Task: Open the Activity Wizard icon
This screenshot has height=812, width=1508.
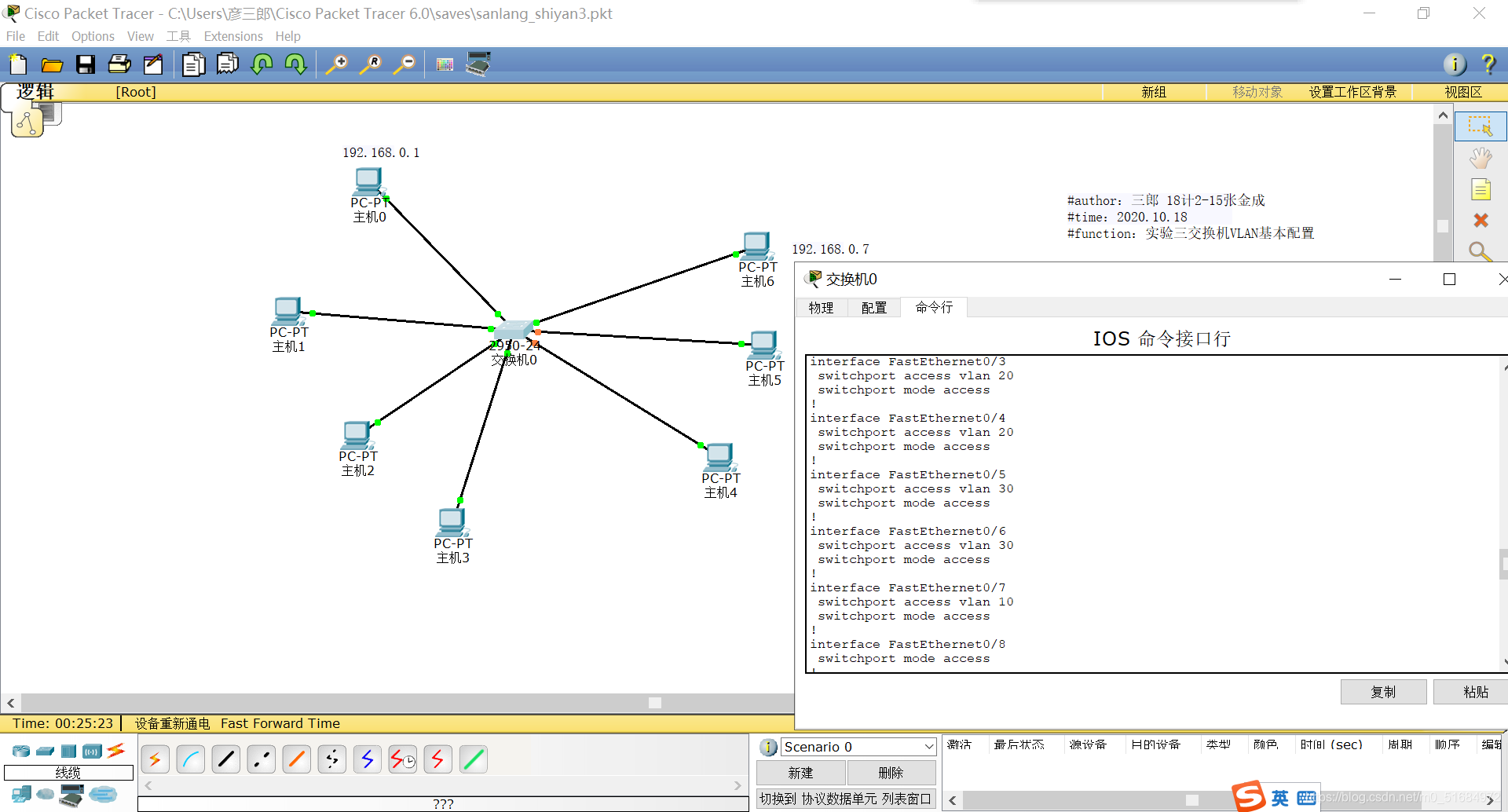Action: 153,64
